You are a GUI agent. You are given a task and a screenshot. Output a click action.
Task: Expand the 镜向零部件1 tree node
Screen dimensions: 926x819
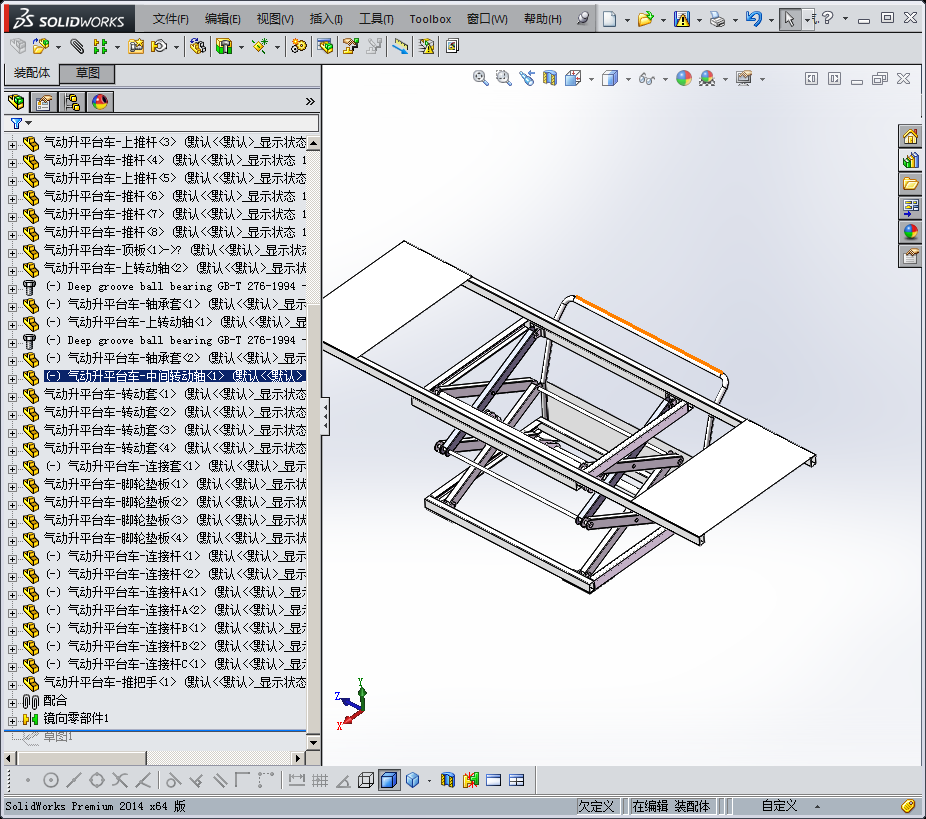(x=12, y=721)
